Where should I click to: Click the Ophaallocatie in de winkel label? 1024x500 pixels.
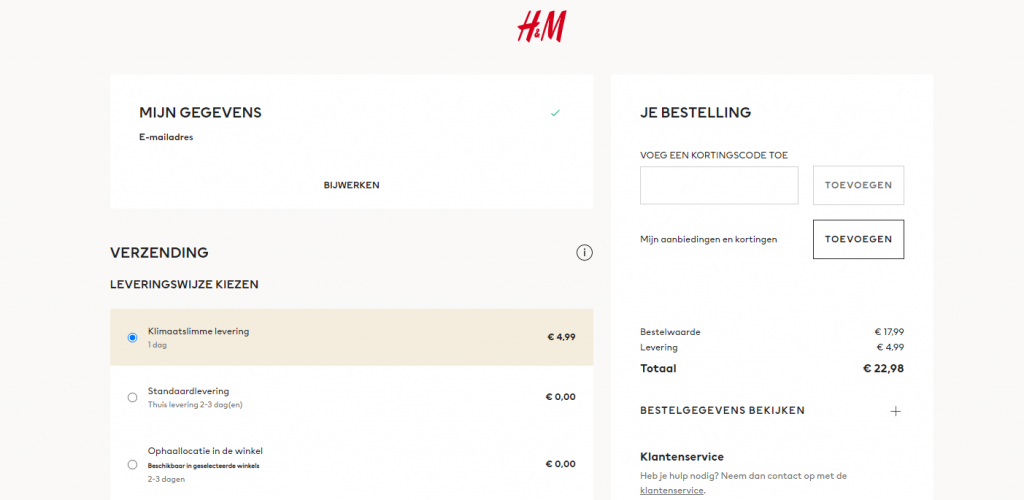click(x=205, y=451)
